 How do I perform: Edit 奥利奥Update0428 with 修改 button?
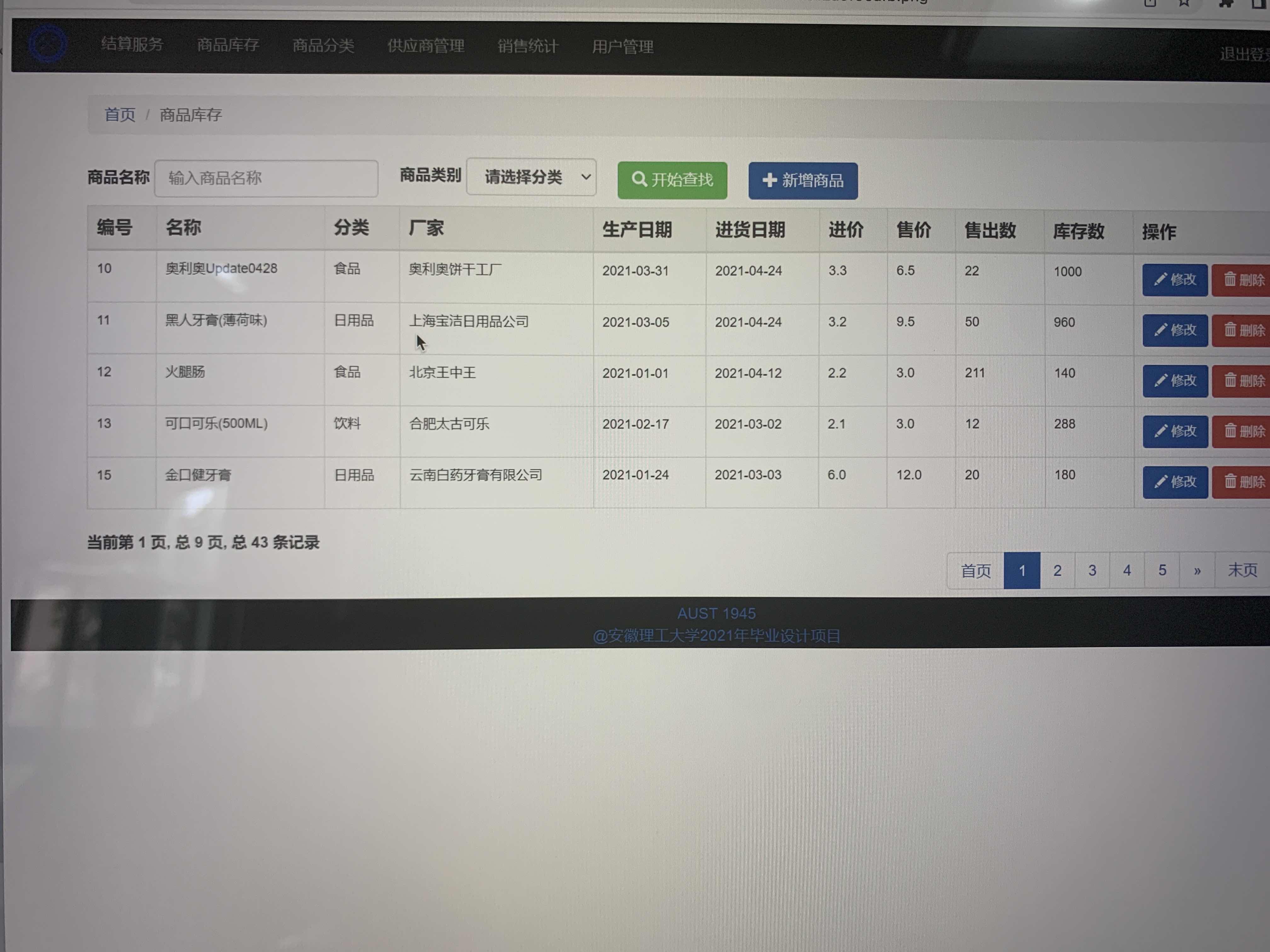tap(1175, 280)
